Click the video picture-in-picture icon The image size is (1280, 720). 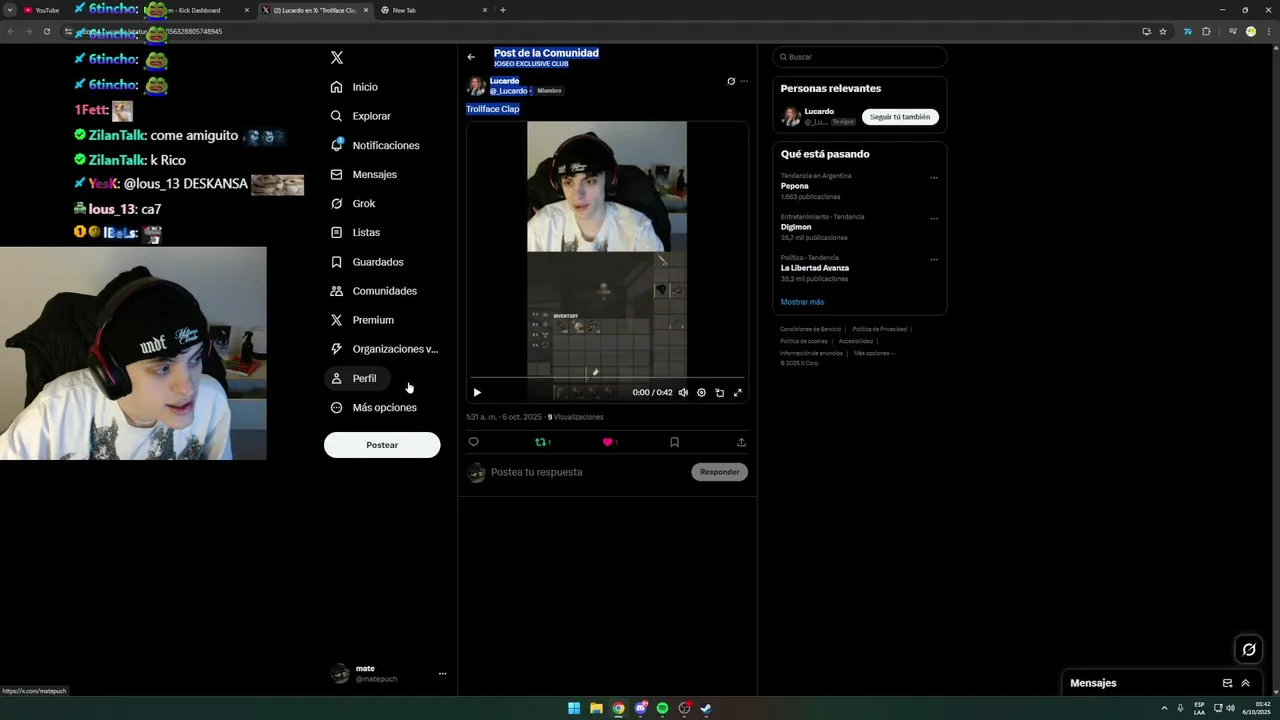pos(720,393)
